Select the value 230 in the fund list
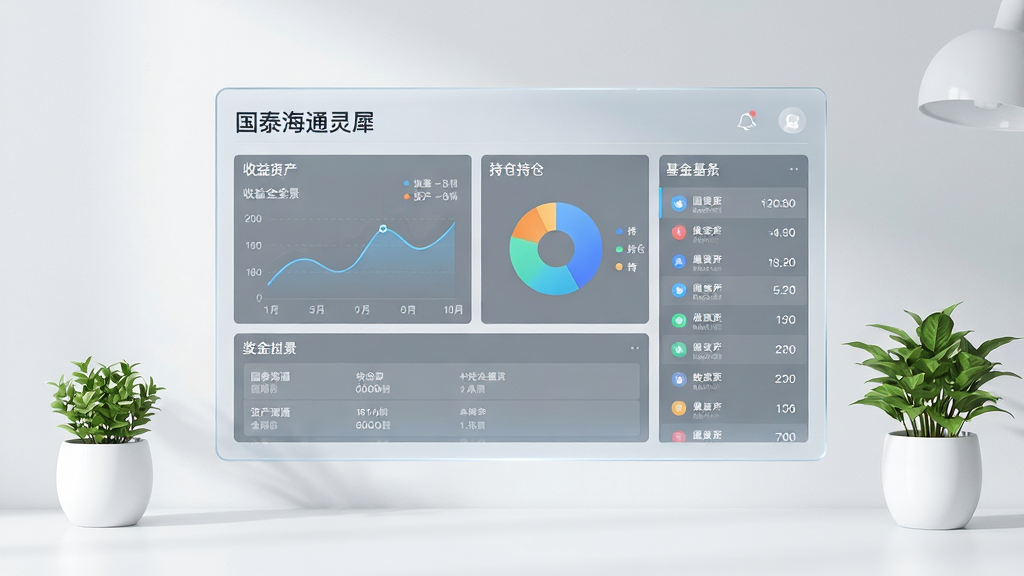Image resolution: width=1024 pixels, height=576 pixels. [x=786, y=379]
